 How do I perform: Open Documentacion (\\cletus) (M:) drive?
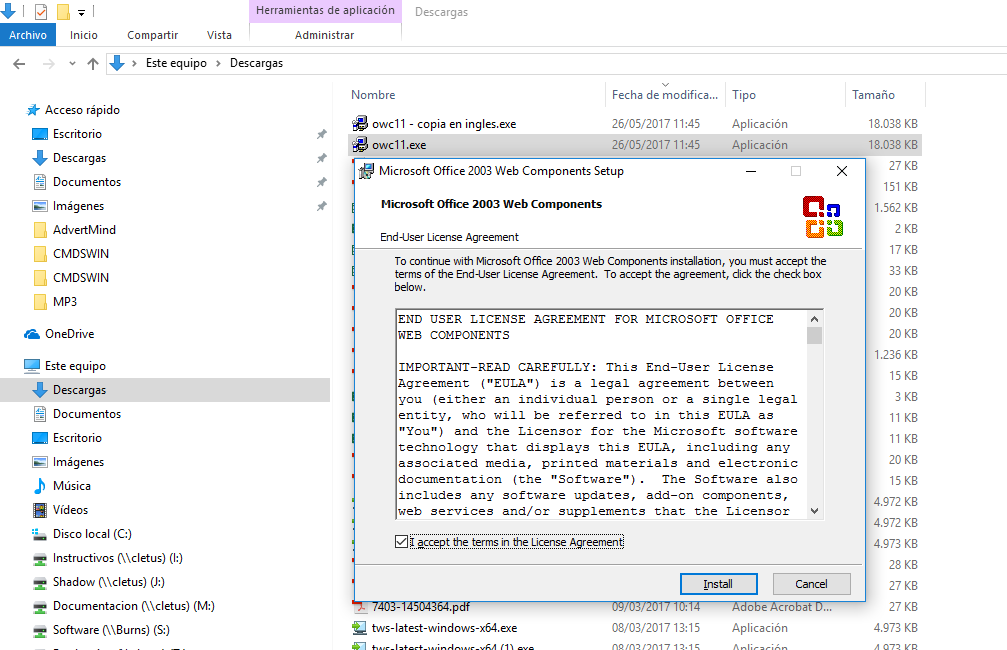(x=134, y=606)
